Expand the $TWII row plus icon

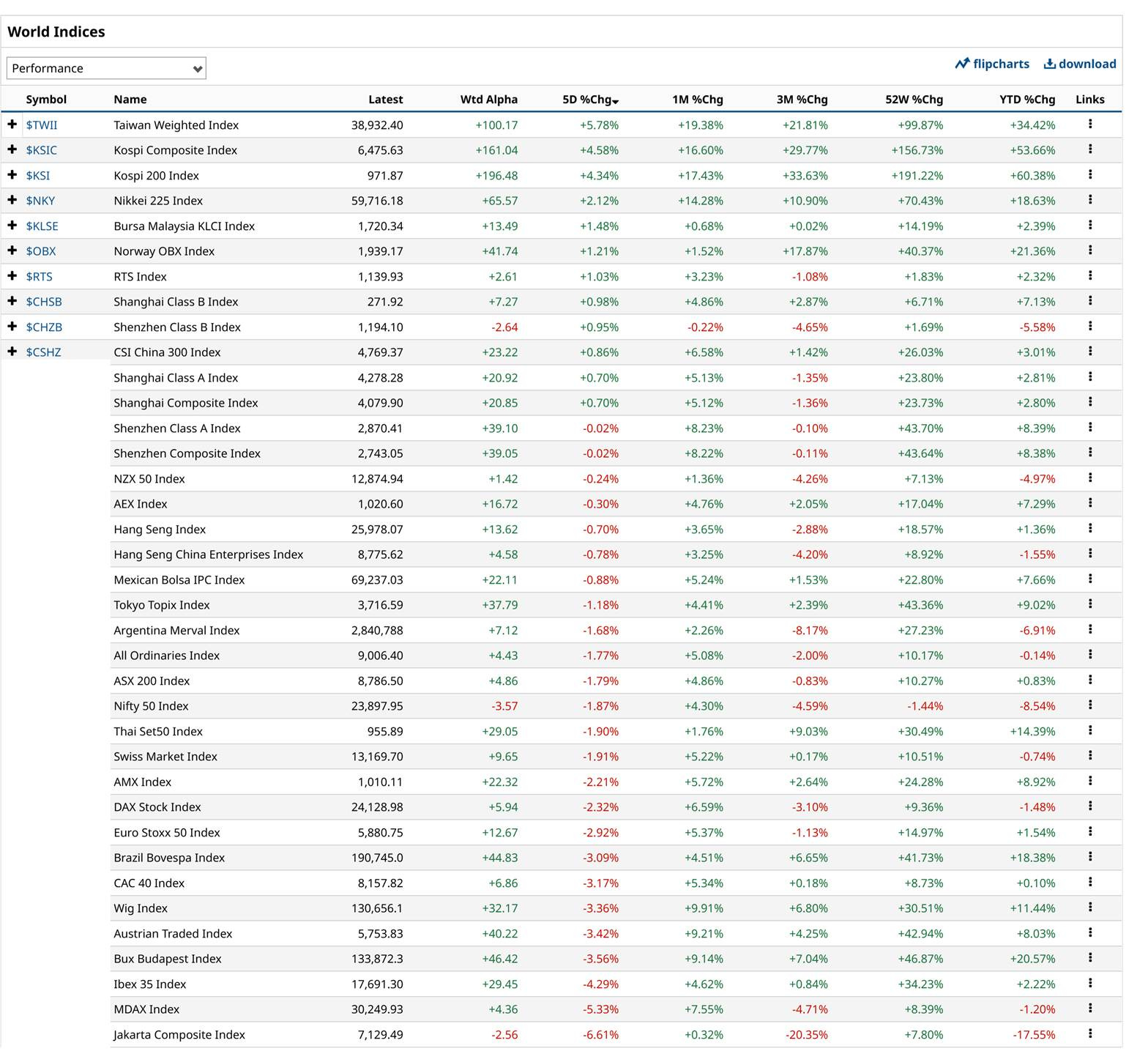(12, 125)
